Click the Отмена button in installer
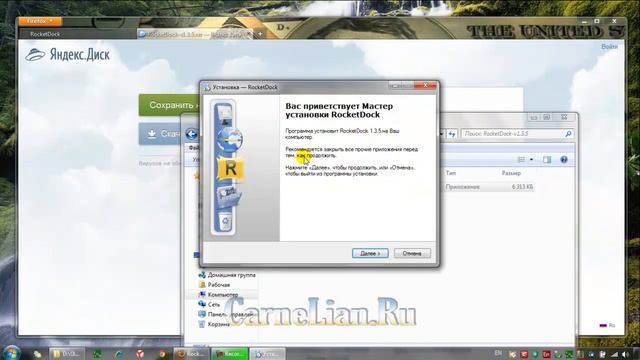640x360 pixels. pyautogui.click(x=412, y=253)
